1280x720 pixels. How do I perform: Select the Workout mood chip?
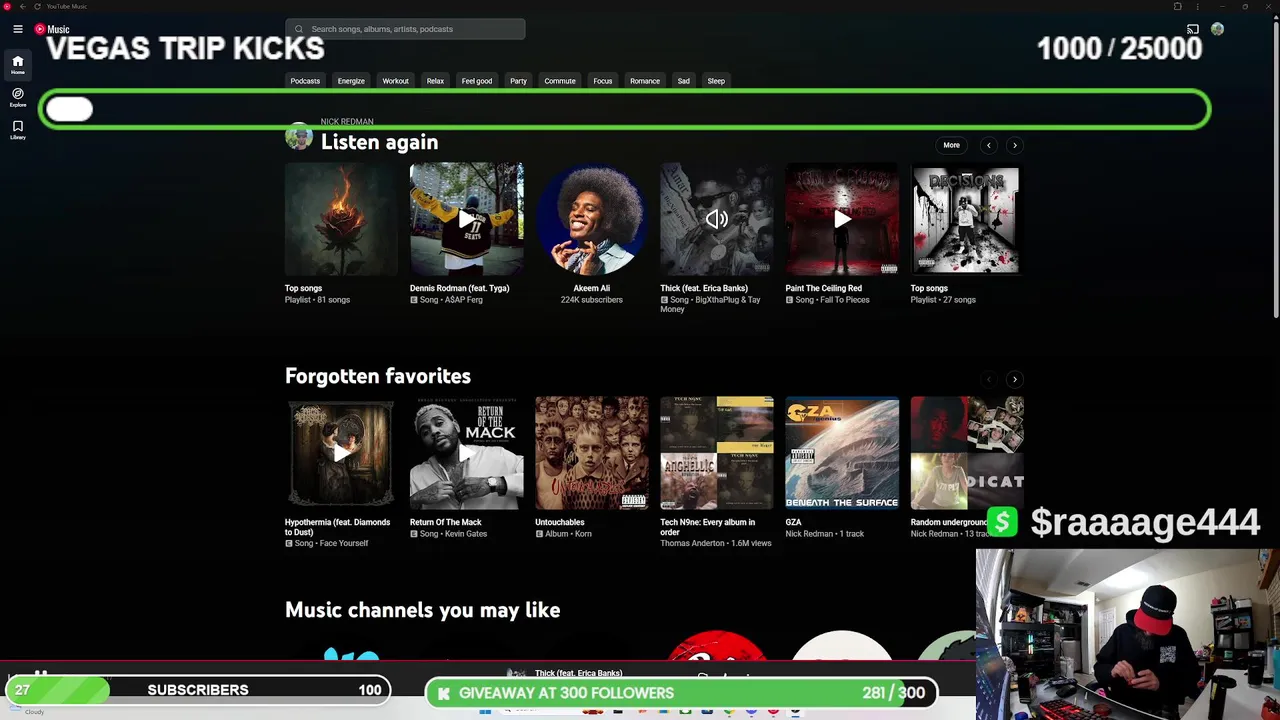[x=395, y=81]
